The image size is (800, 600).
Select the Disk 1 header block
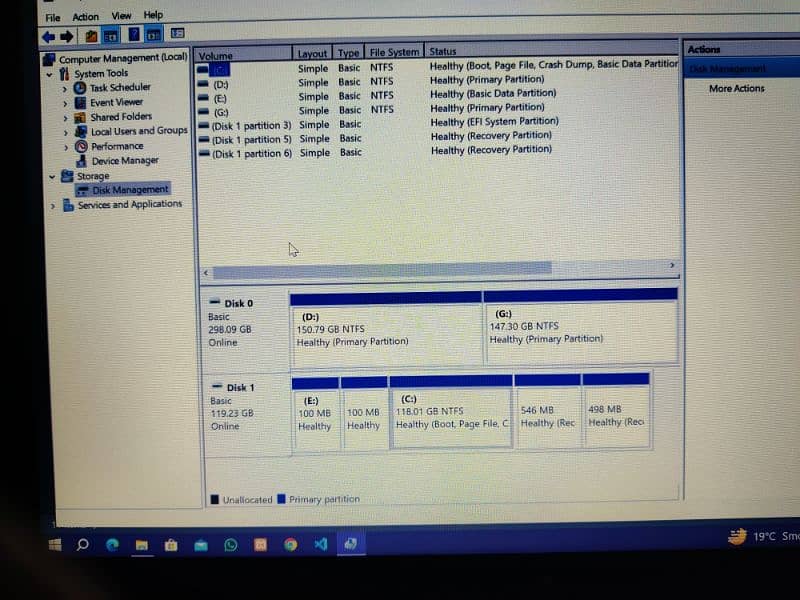pos(247,415)
